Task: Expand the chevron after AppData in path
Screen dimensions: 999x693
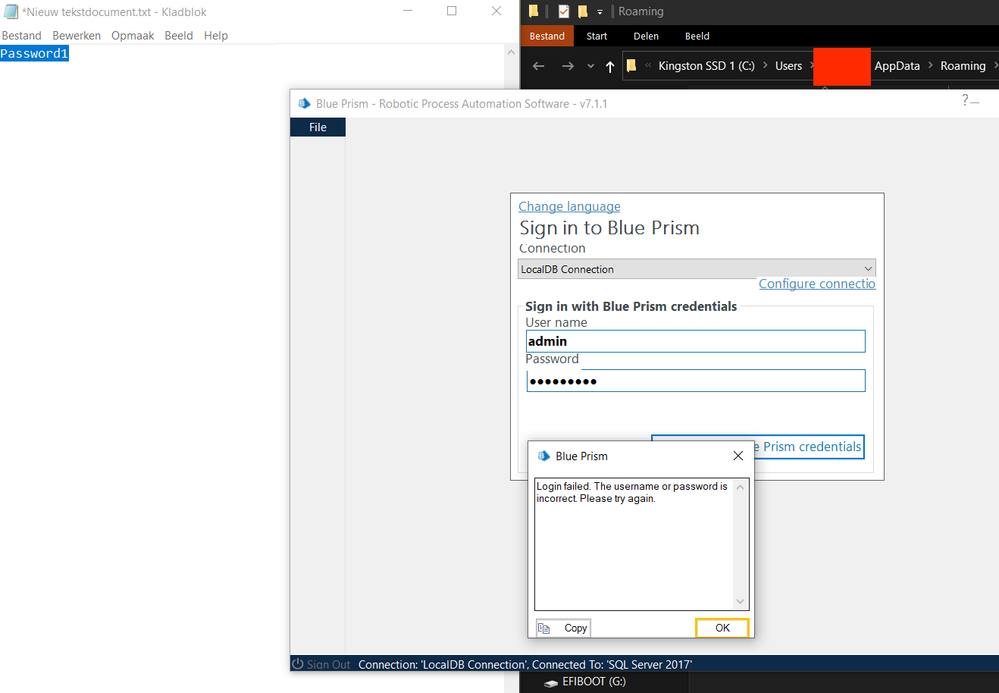Action: pos(930,66)
